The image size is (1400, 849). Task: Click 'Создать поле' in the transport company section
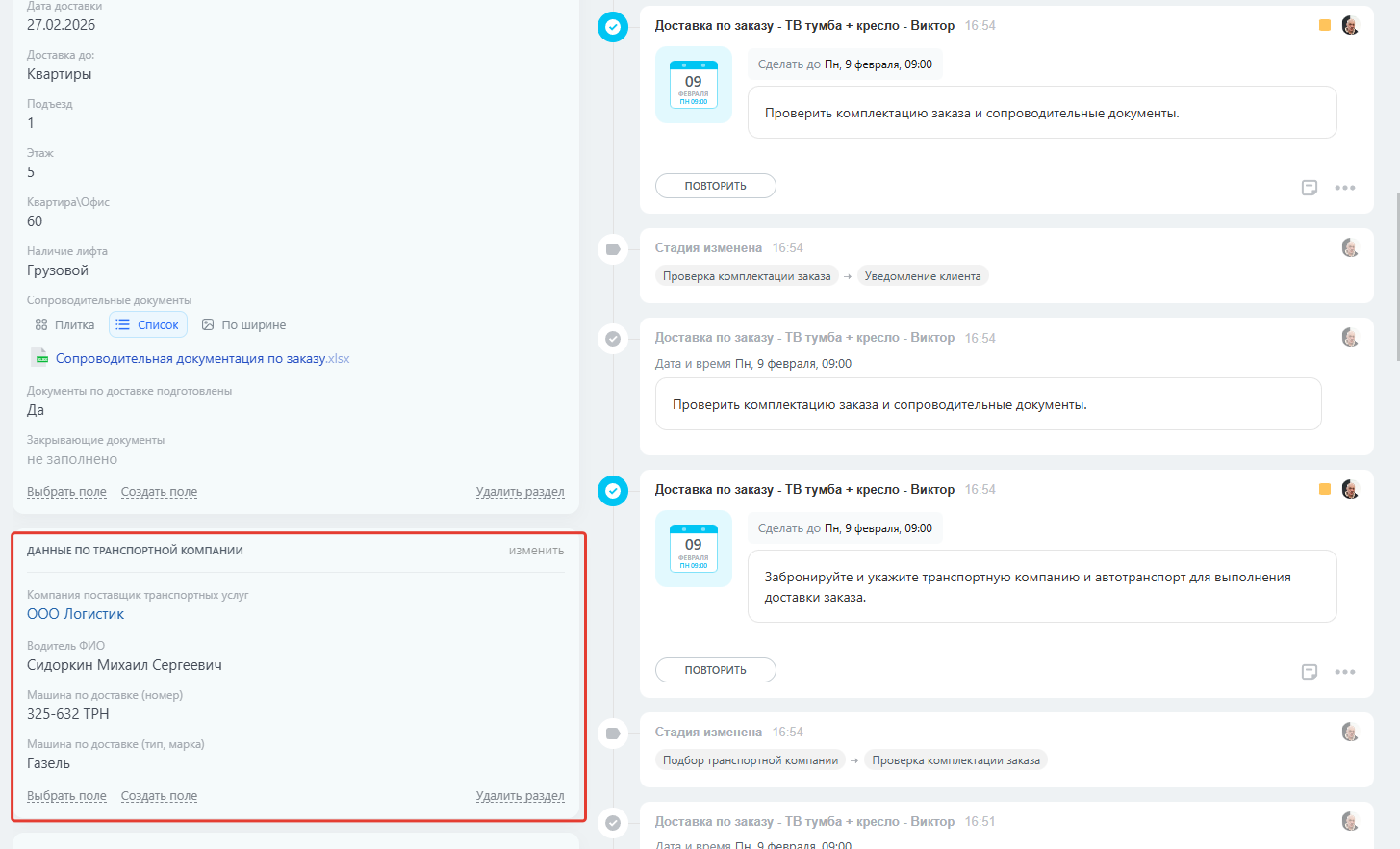159,796
